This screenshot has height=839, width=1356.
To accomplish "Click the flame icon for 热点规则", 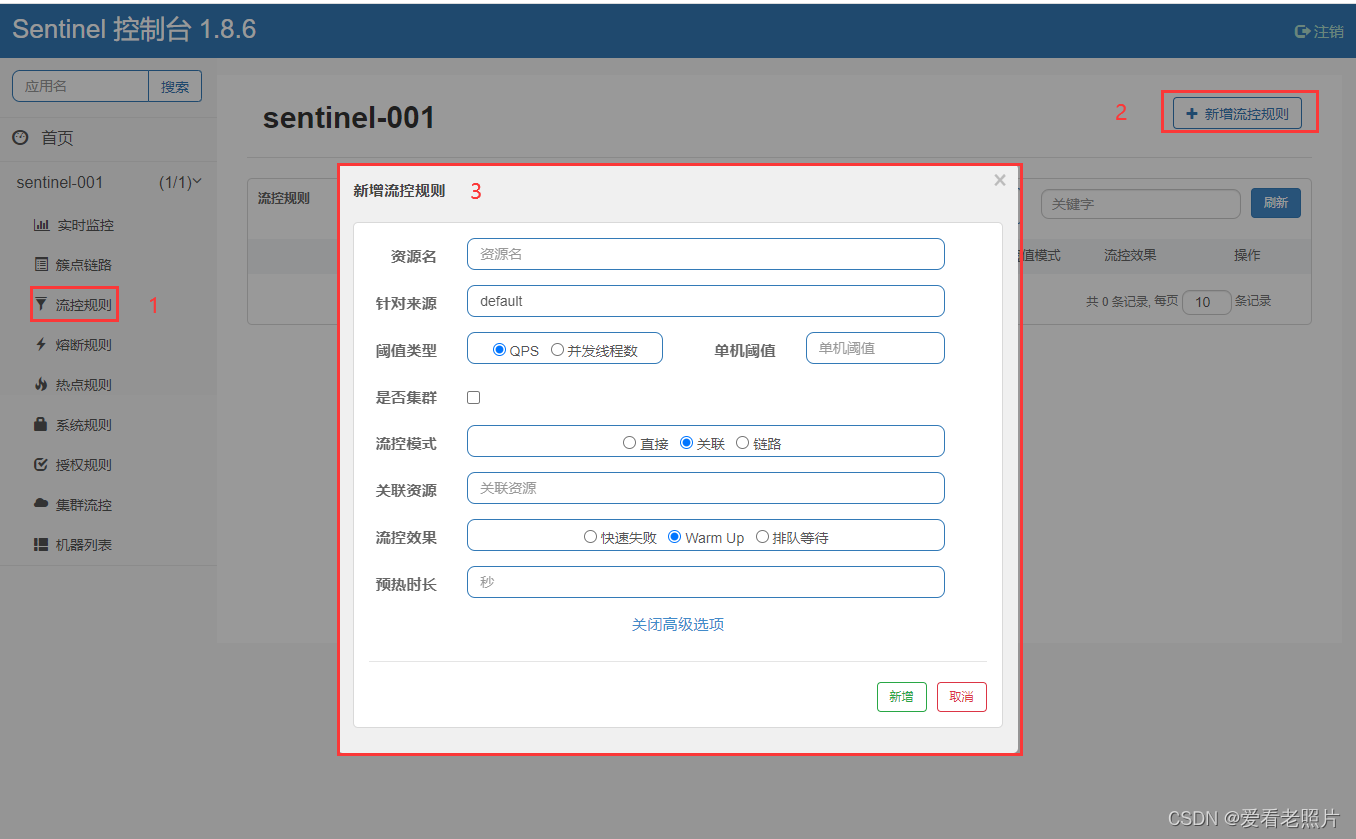I will click(41, 385).
